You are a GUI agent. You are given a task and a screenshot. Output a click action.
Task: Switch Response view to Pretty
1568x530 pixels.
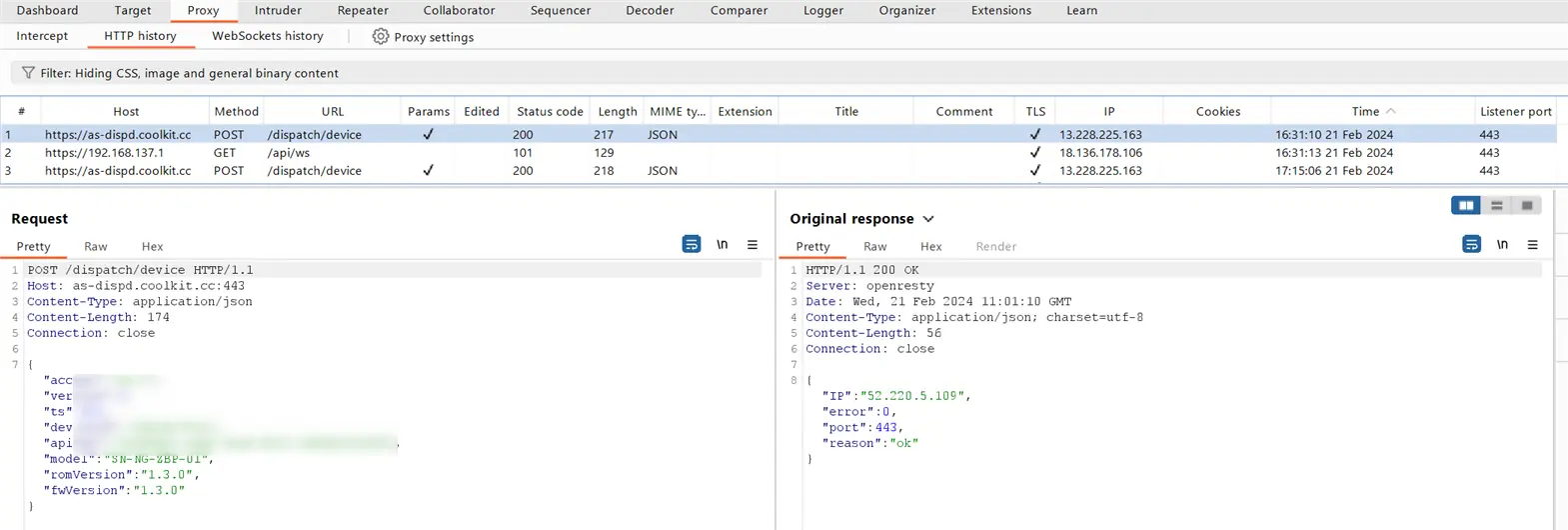[x=812, y=246]
